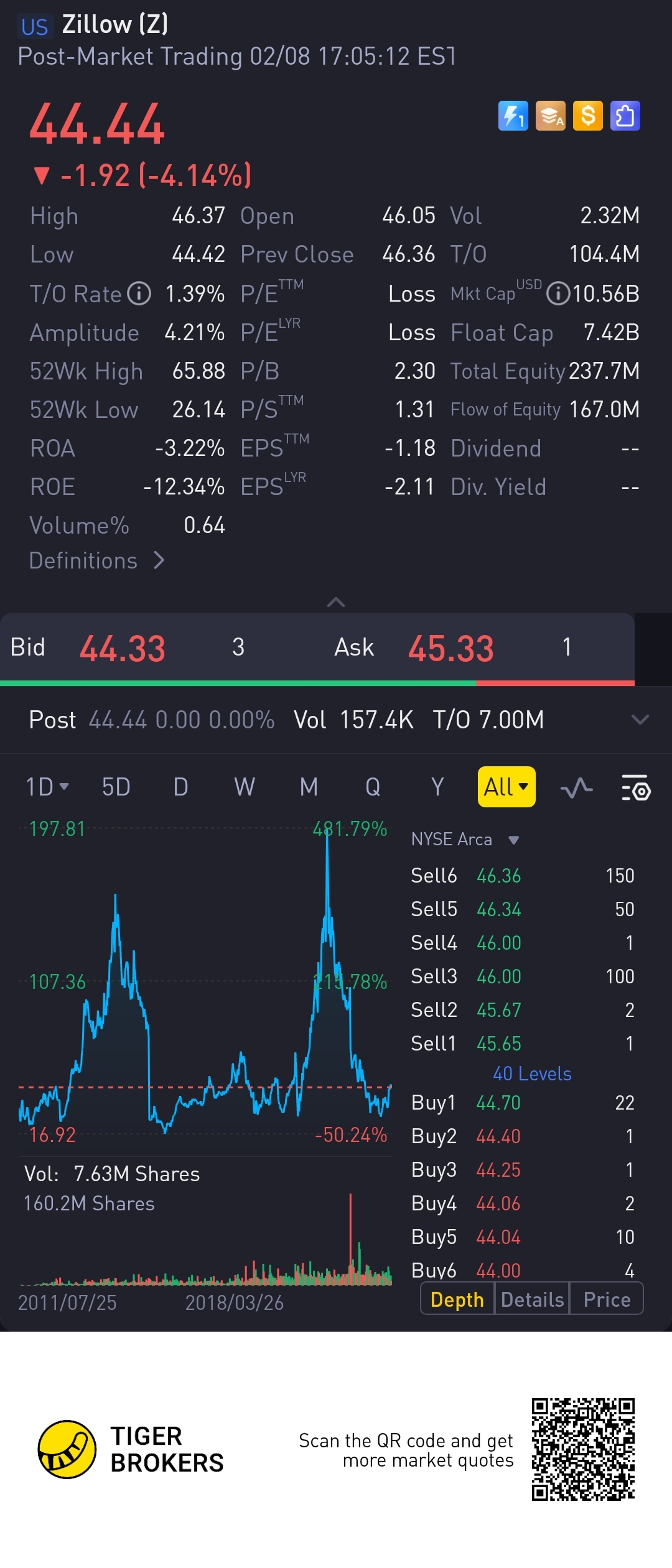This screenshot has height=1568, width=672.
Task: Tap the yellow dollar sign icon
Action: tap(588, 116)
